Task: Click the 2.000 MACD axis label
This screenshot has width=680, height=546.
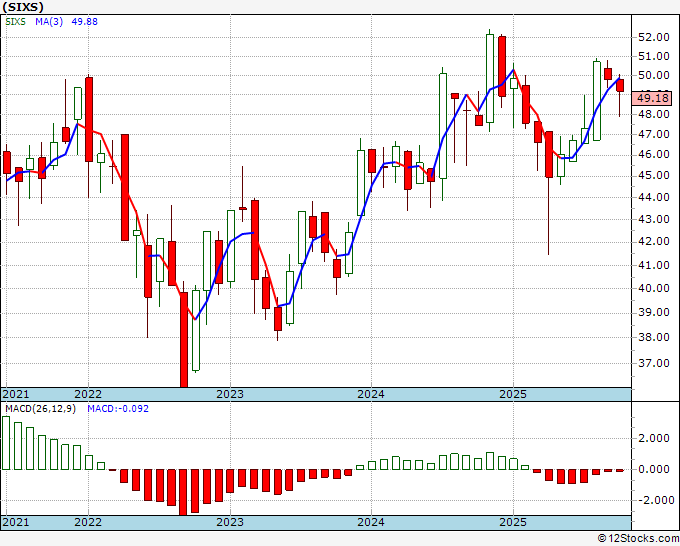Action: pos(654,438)
